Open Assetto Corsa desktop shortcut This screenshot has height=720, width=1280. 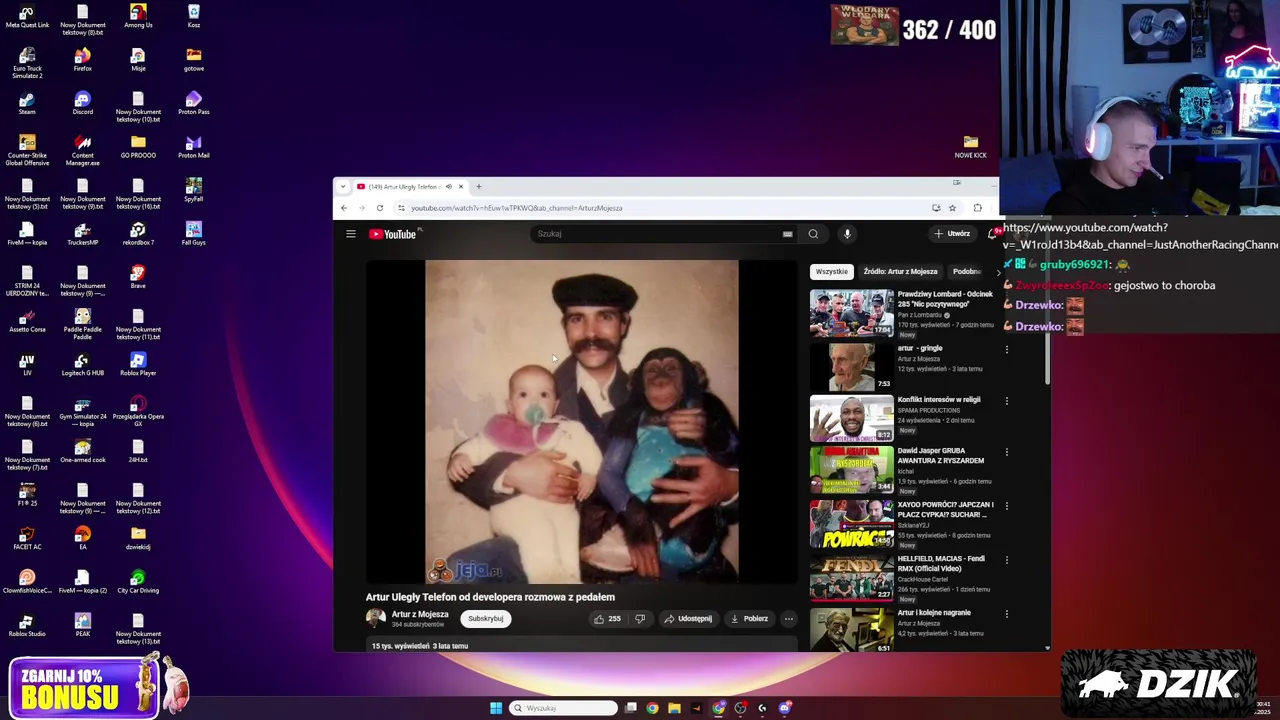point(27,320)
